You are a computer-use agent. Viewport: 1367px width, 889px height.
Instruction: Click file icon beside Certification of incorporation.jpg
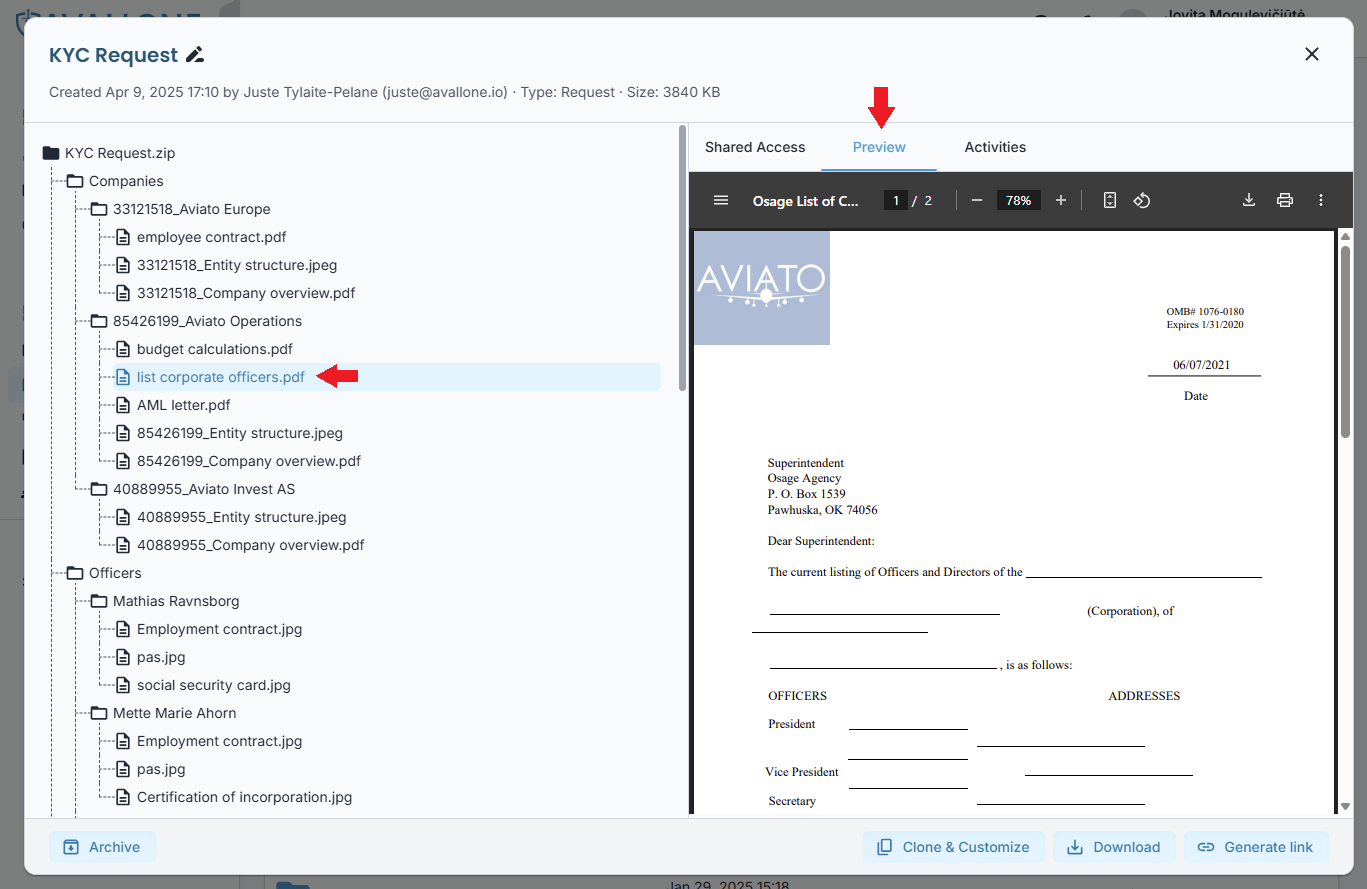click(x=123, y=797)
